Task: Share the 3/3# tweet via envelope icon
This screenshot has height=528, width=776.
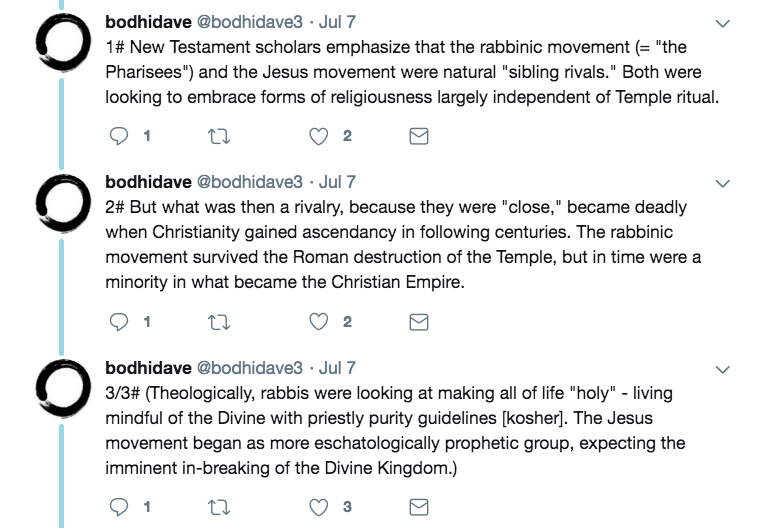Action: [x=420, y=507]
